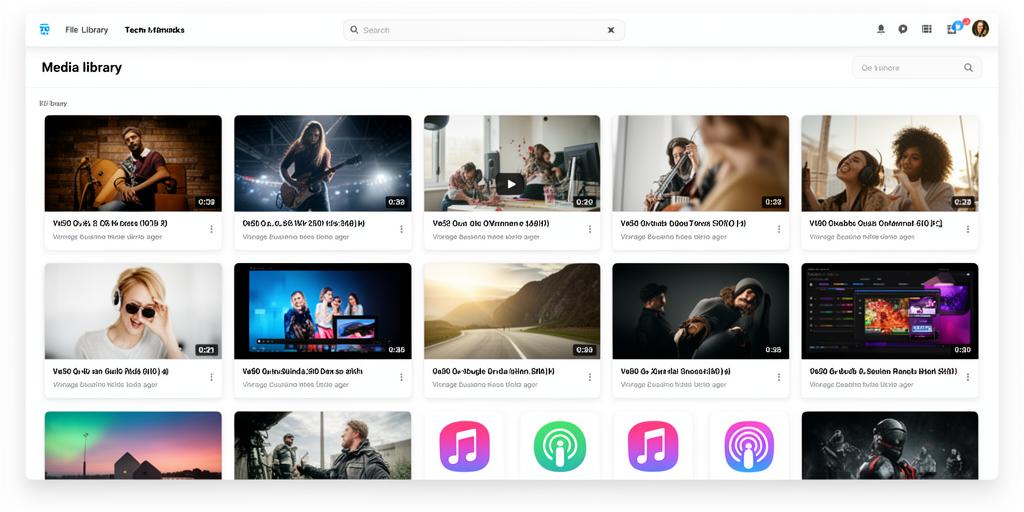Open the notifications bell icon
Screen dimensions: 1024x512
(x=880, y=29)
